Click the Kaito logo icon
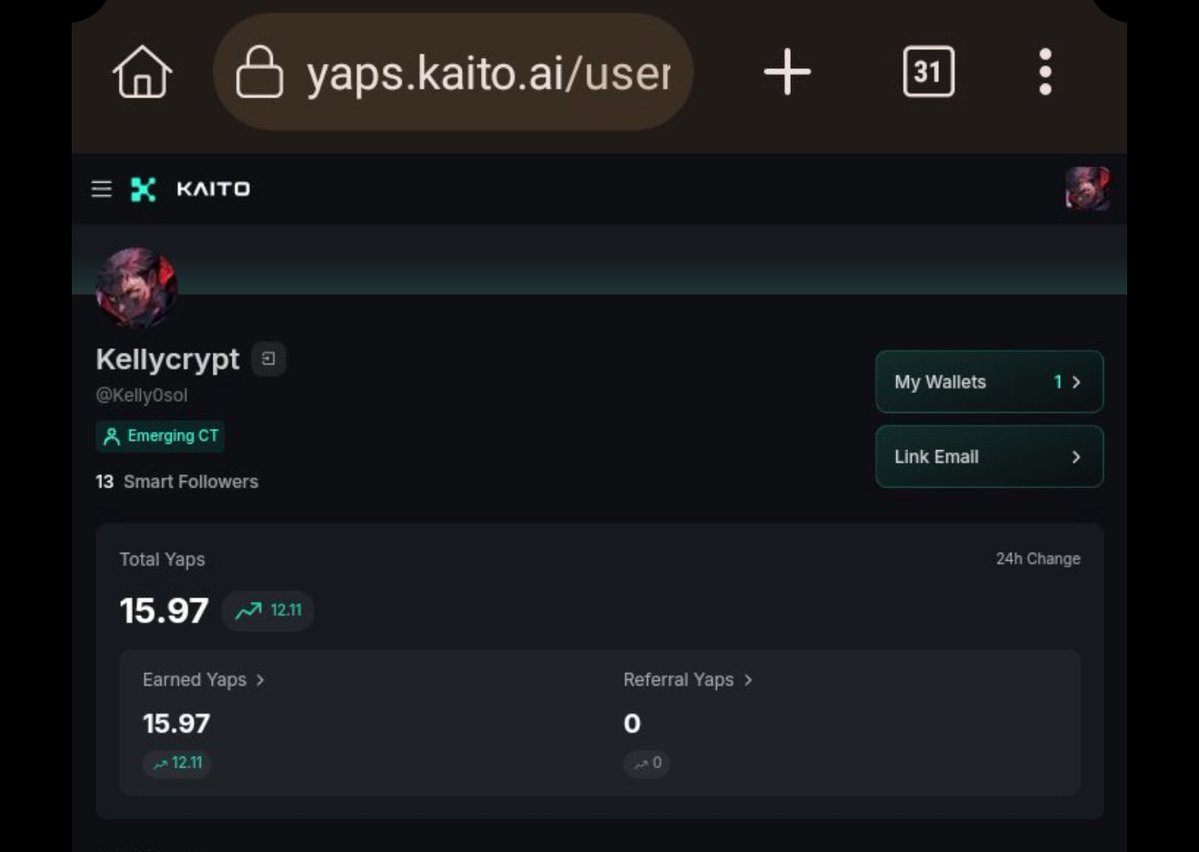The height and width of the screenshot is (852, 1199). tap(143, 189)
